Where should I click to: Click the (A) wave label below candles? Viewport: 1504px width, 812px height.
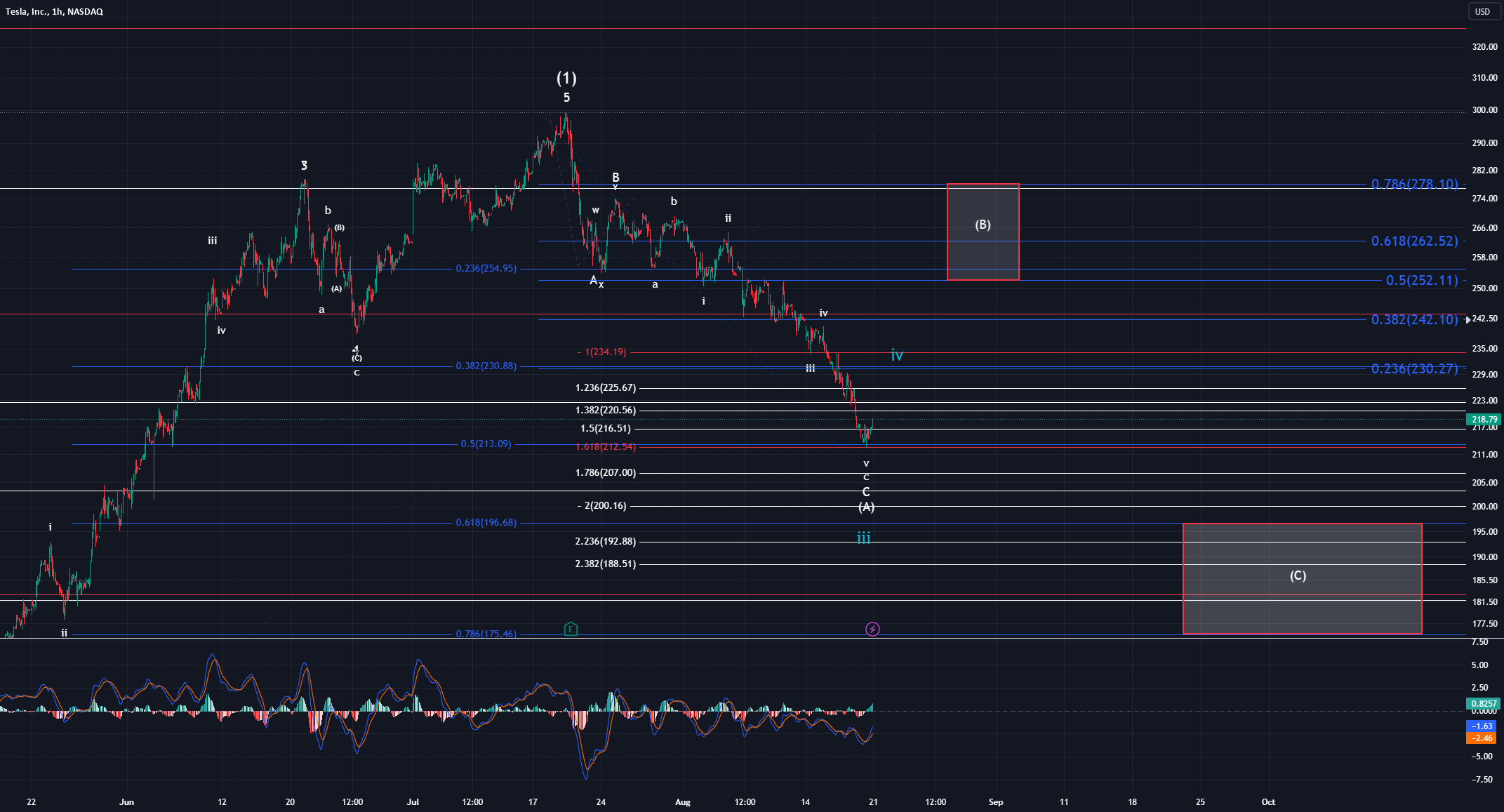pyautogui.click(x=866, y=507)
